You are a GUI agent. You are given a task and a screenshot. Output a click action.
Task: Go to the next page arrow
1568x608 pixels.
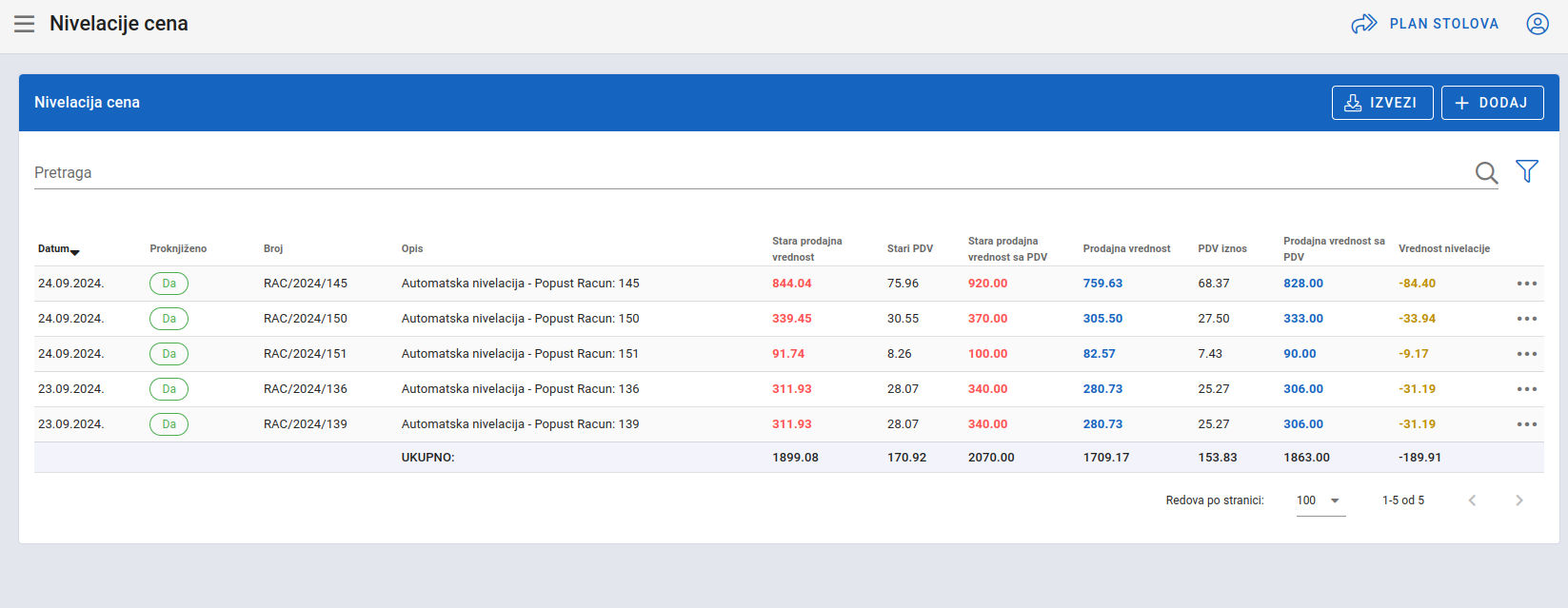point(1519,500)
